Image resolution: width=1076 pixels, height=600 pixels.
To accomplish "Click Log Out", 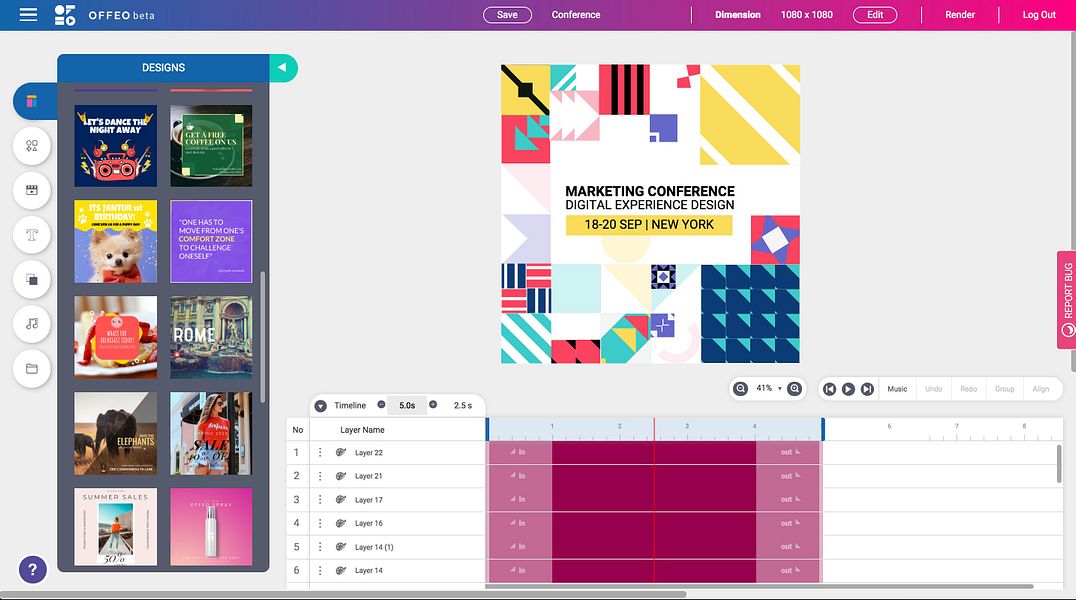I will tap(1039, 14).
